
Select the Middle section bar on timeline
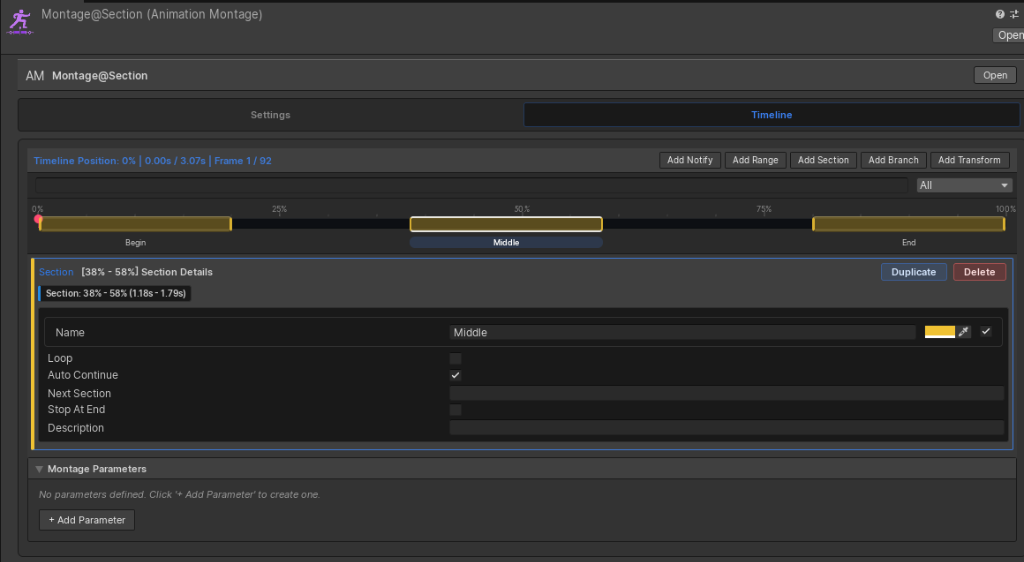pyautogui.click(x=506, y=224)
